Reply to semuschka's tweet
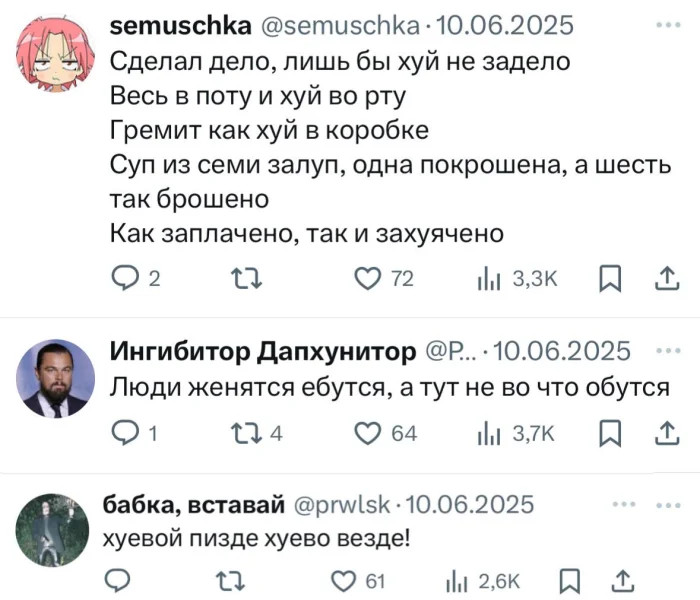 120,281
